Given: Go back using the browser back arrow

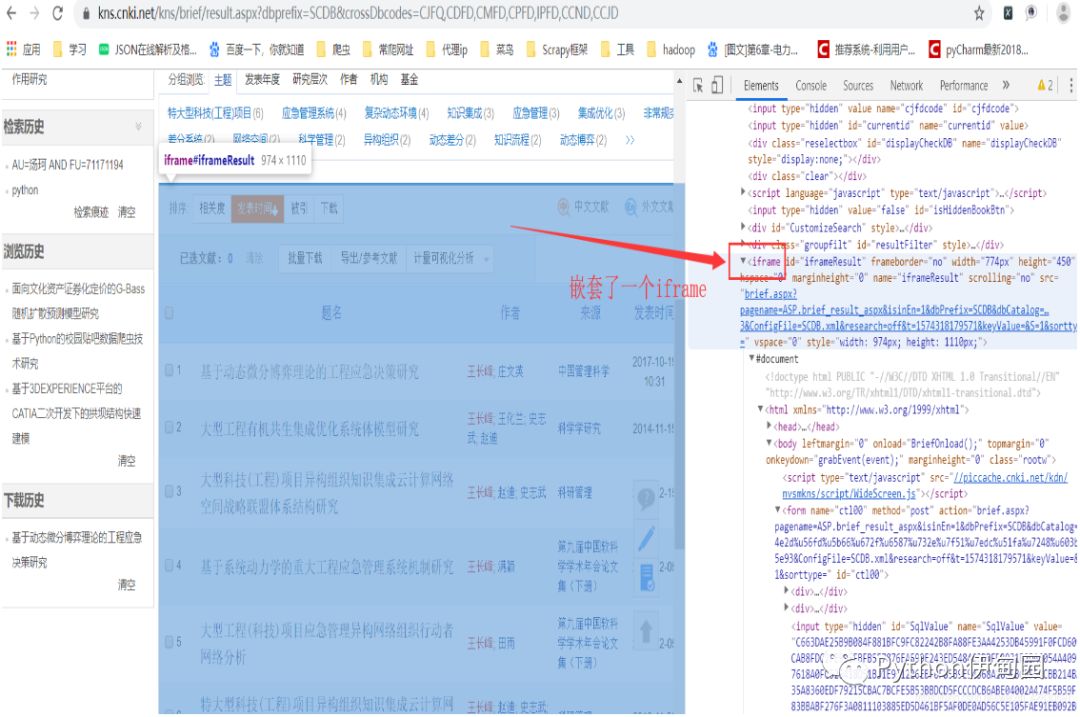Looking at the screenshot, I should point(11,13).
